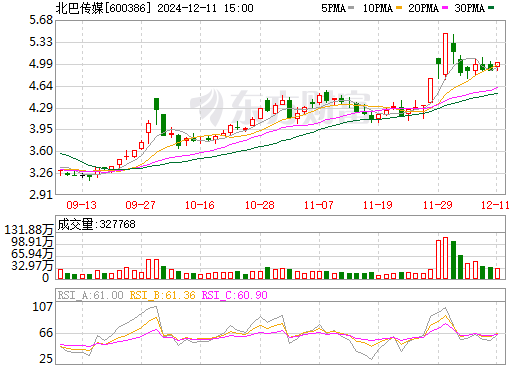Click the timestamp 2024-12-11 15:00
520x365 pixels.
[x=205, y=8]
